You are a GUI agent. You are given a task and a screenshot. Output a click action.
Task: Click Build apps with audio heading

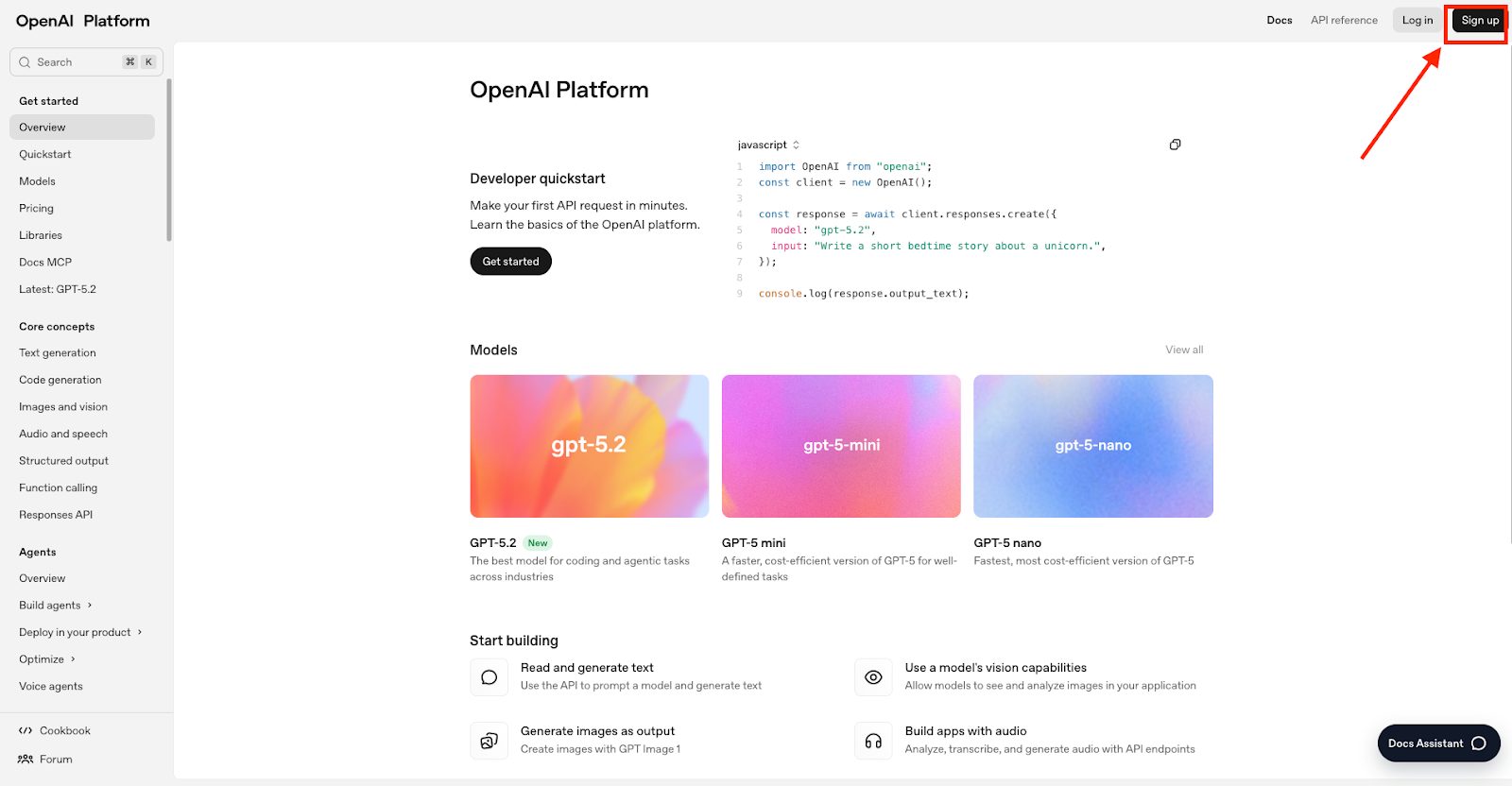[966, 731]
